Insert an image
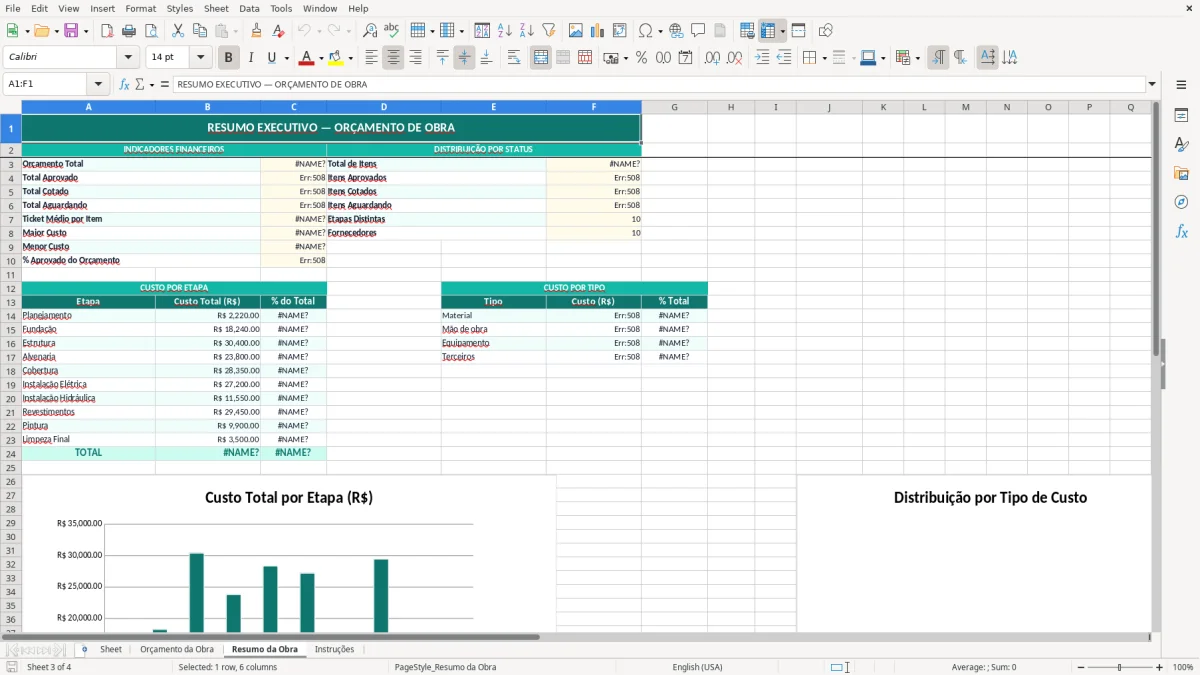The image size is (1200, 675). [575, 31]
